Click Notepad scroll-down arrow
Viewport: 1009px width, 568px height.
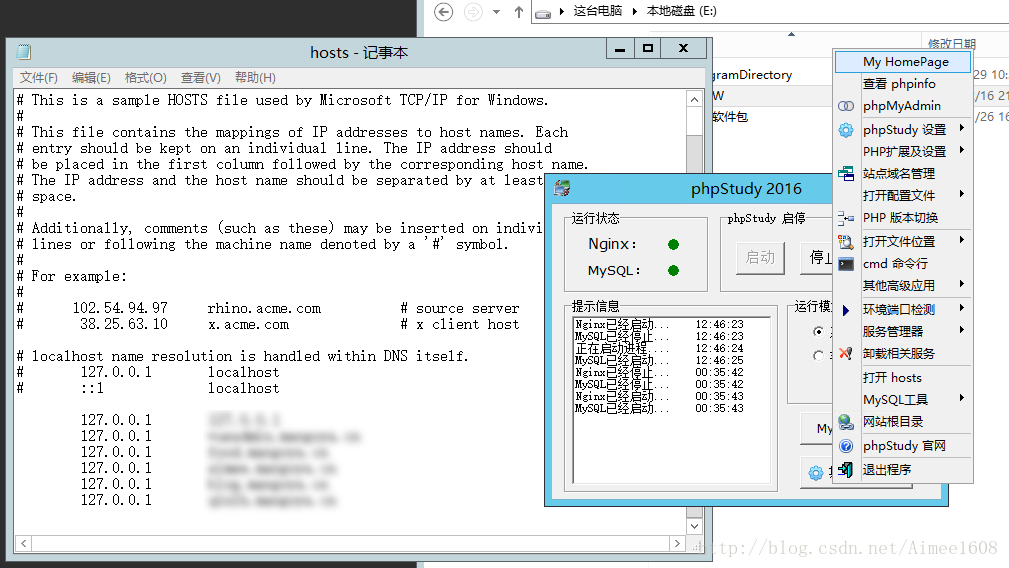pyautogui.click(x=694, y=526)
